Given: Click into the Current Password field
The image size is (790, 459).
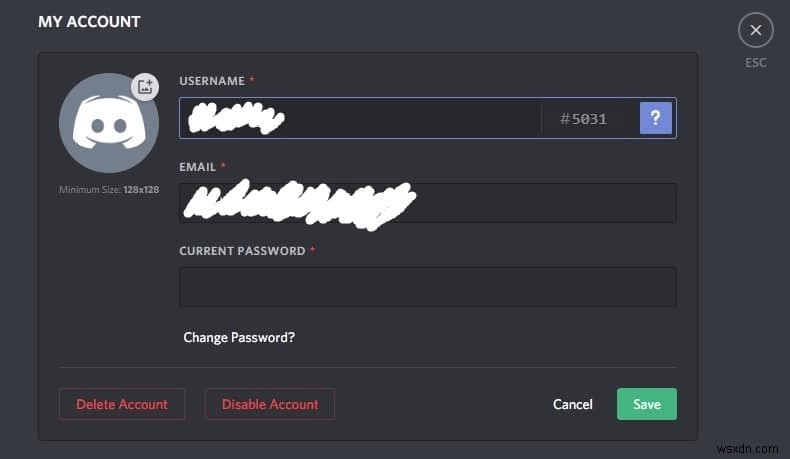Looking at the screenshot, I should click(x=428, y=287).
